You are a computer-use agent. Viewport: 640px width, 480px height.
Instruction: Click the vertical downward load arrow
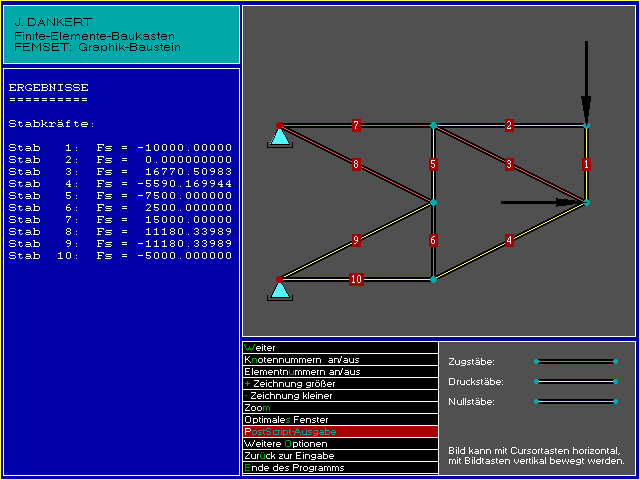pyautogui.click(x=586, y=82)
